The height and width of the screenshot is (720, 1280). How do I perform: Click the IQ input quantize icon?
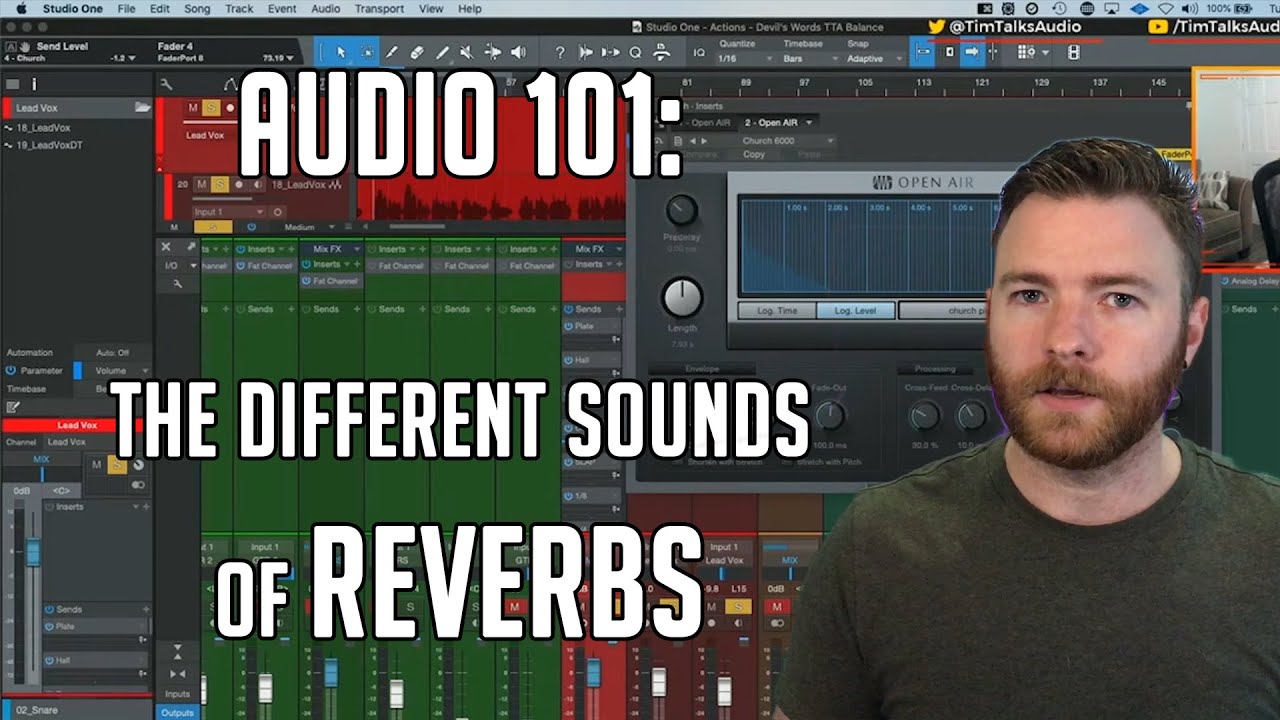[x=698, y=52]
